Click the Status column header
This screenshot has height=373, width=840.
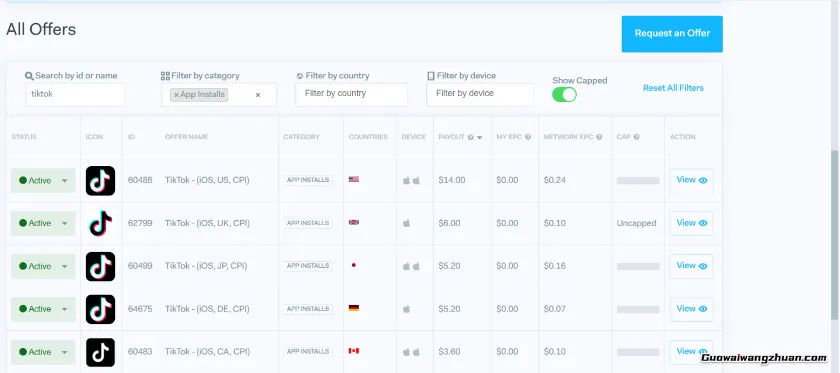coord(24,137)
